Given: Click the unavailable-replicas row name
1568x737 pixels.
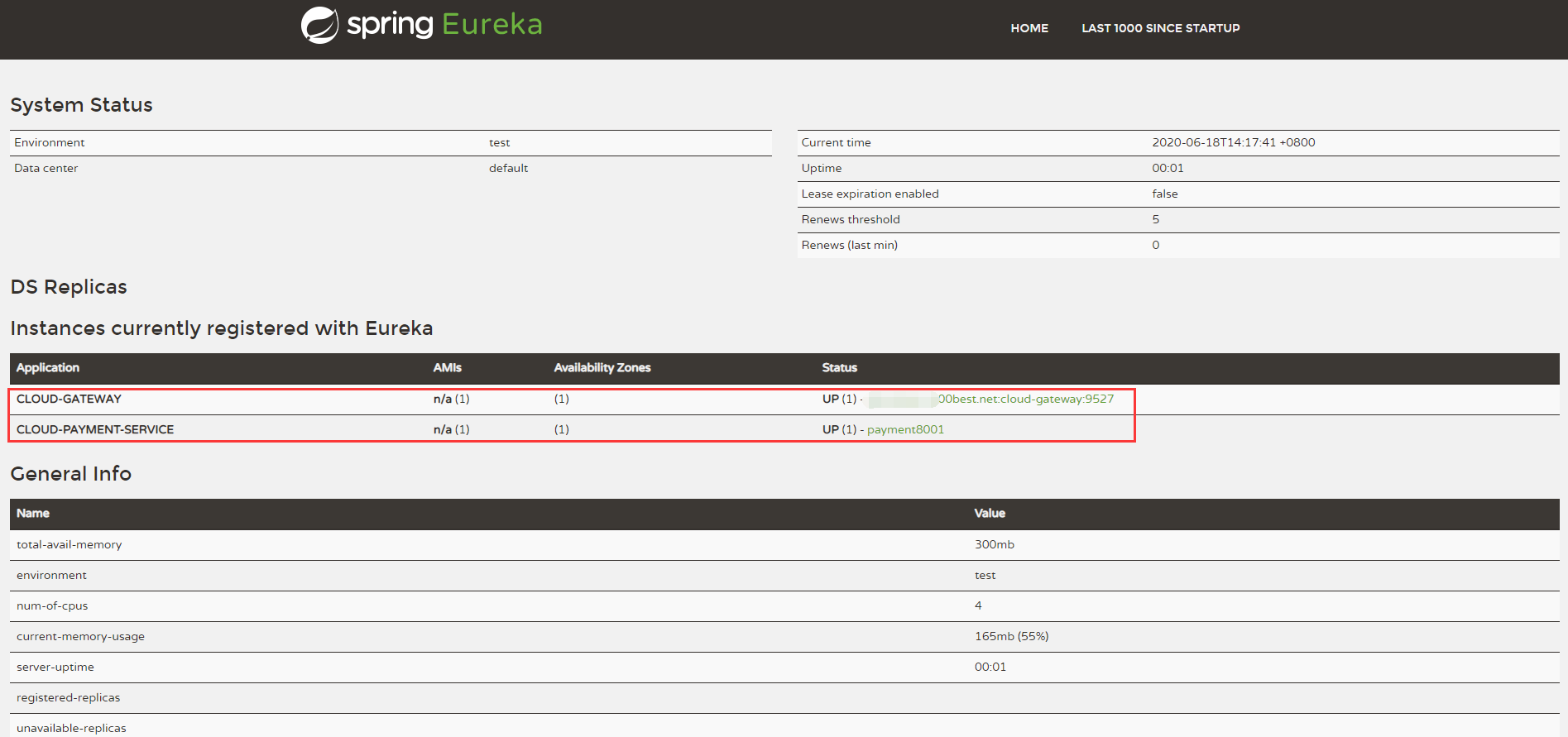Looking at the screenshot, I should [x=72, y=728].
